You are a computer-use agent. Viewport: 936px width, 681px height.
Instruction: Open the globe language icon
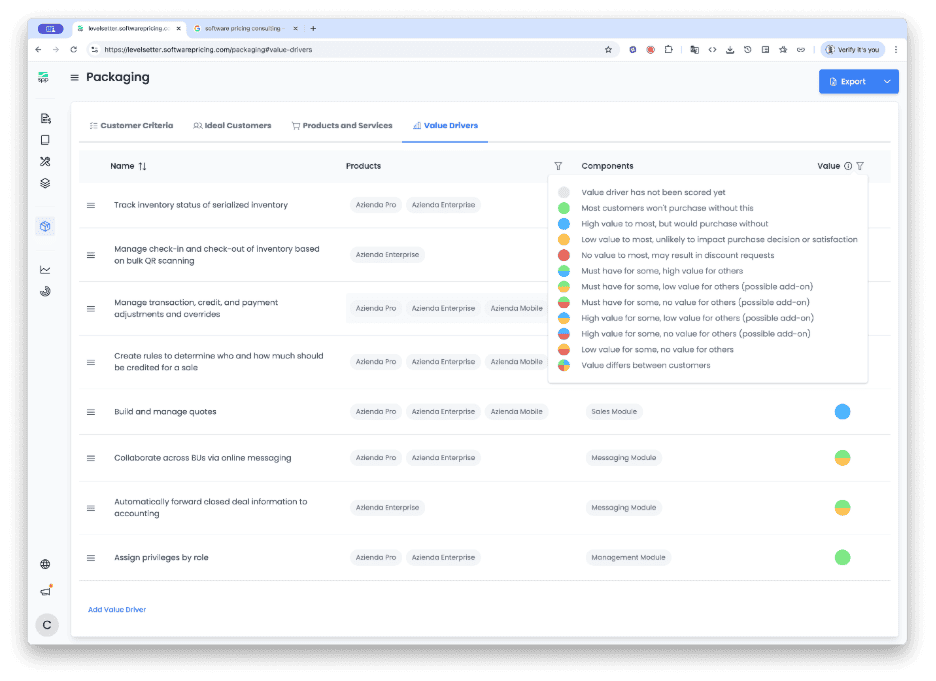(45, 564)
